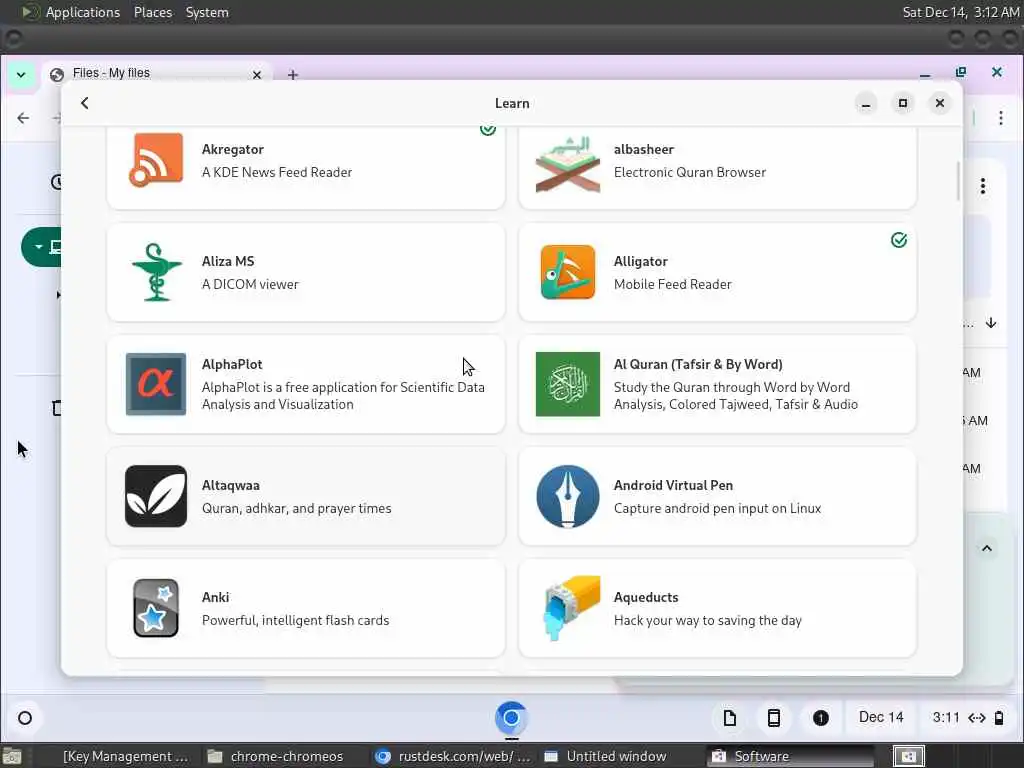Viewport: 1024px width, 768px height.
Task: Click workspace switcher in bottom panel
Action: [908, 756]
